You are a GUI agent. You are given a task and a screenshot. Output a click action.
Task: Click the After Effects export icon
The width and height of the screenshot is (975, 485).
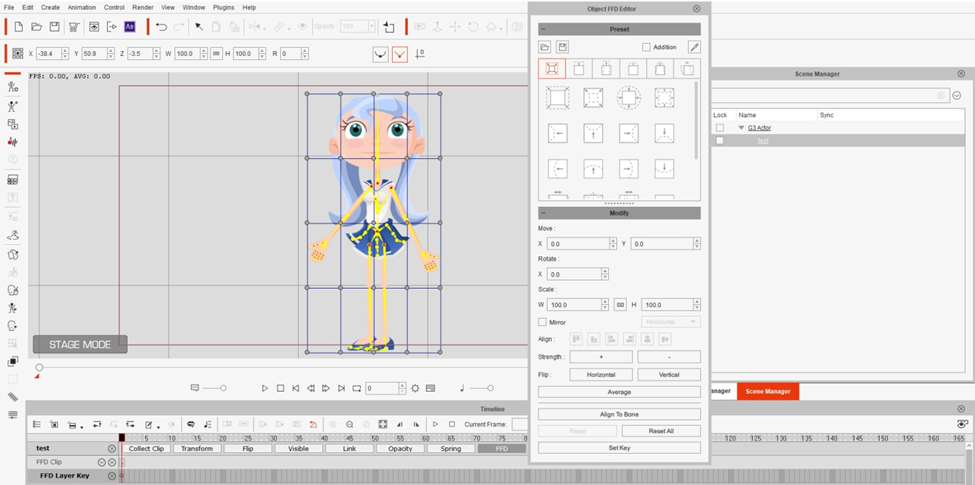pos(129,27)
